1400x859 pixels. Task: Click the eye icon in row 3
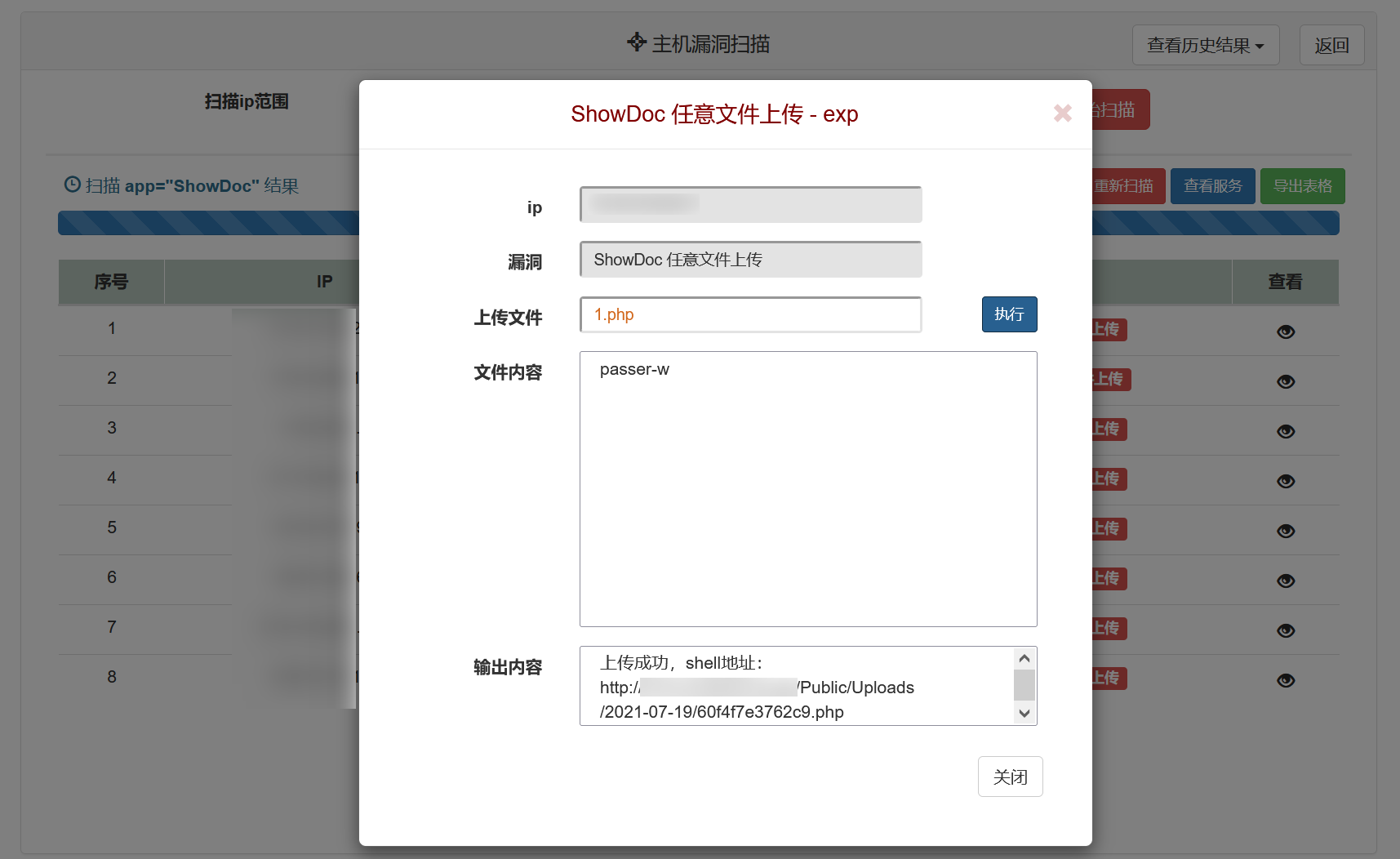[x=1286, y=431]
